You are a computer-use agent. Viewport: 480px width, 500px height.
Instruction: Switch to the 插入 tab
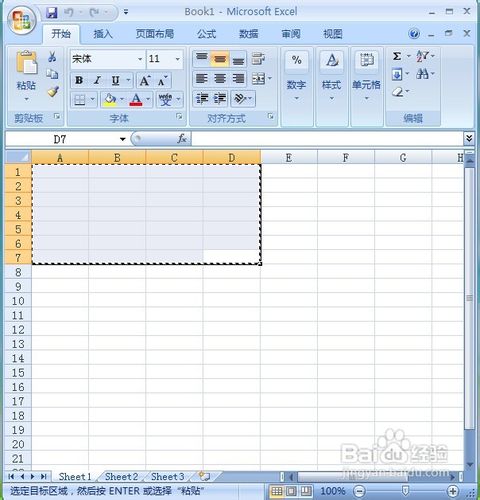(x=103, y=34)
